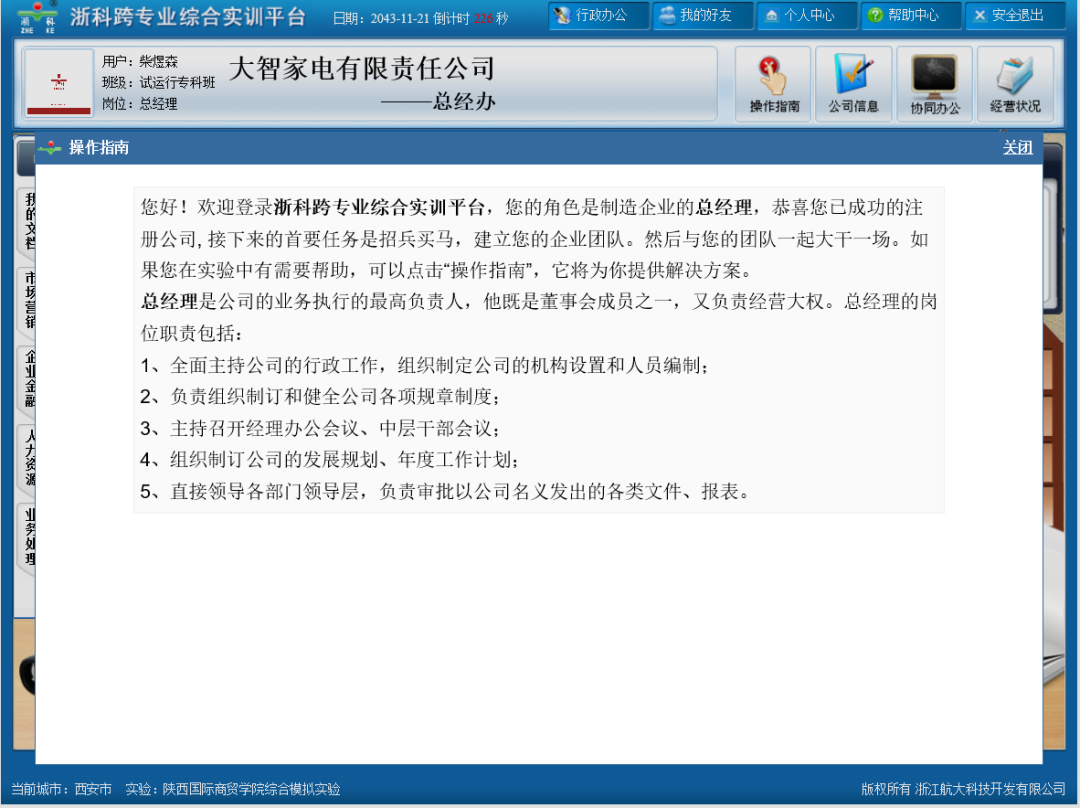Click the date 2043-11-21 text
The height and width of the screenshot is (808, 1080).
pos(400,19)
